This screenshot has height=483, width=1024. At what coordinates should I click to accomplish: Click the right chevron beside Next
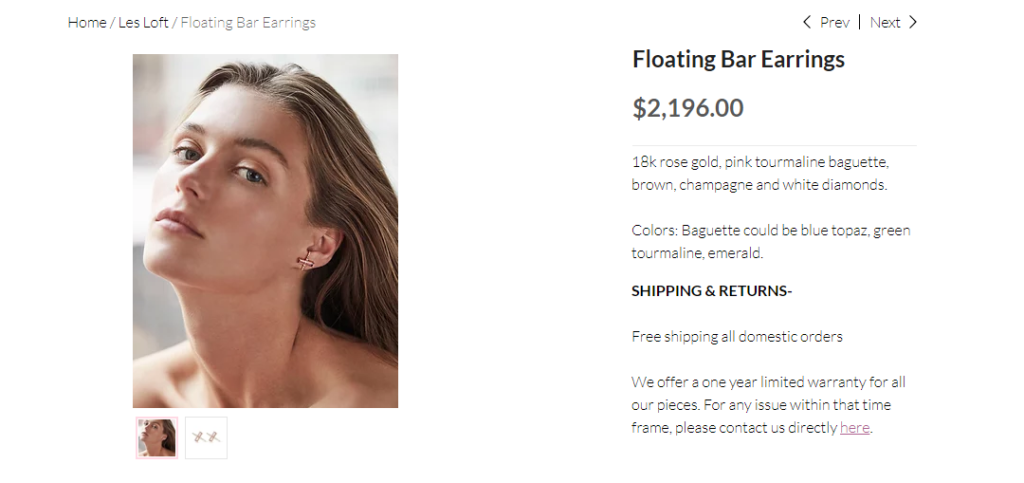[912, 22]
